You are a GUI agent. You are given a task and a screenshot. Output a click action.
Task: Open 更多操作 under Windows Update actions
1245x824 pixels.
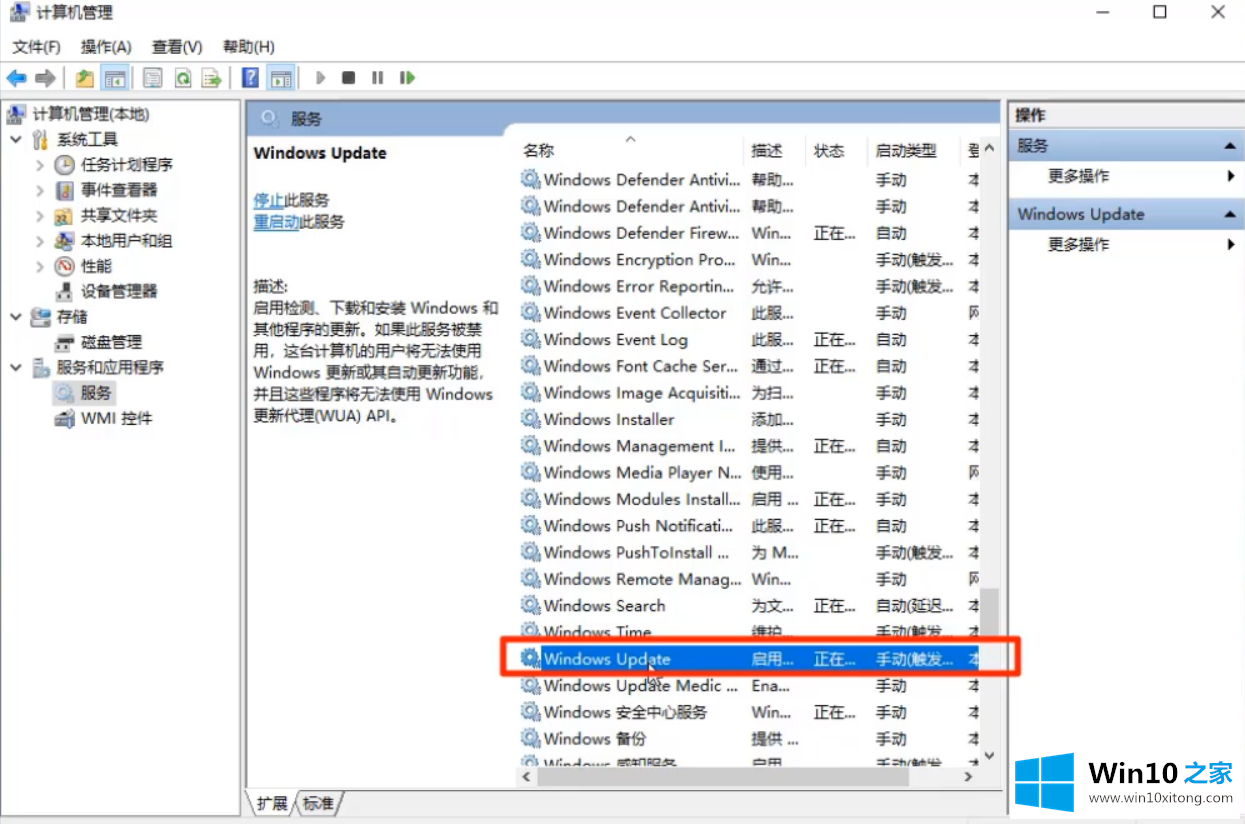[x=1078, y=244]
